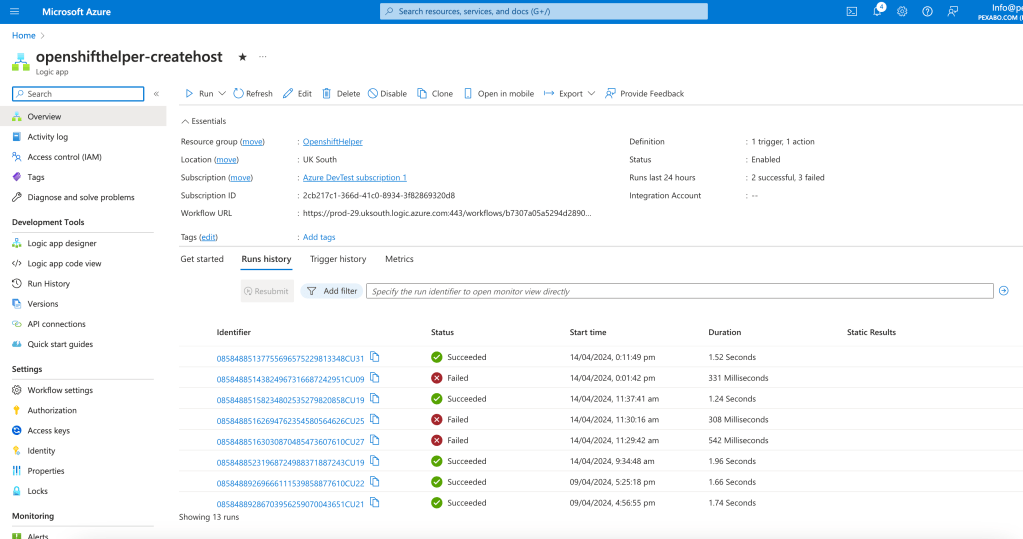The image size is (1023, 539).
Task: Expand the Run dropdown arrow
Action: click(222, 94)
